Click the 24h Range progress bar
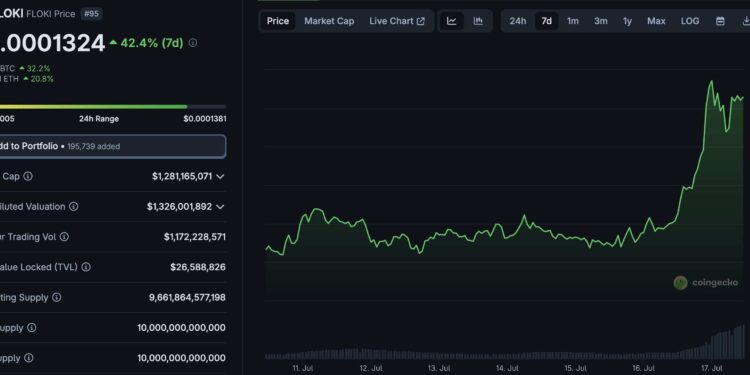750x375 pixels. coord(113,107)
